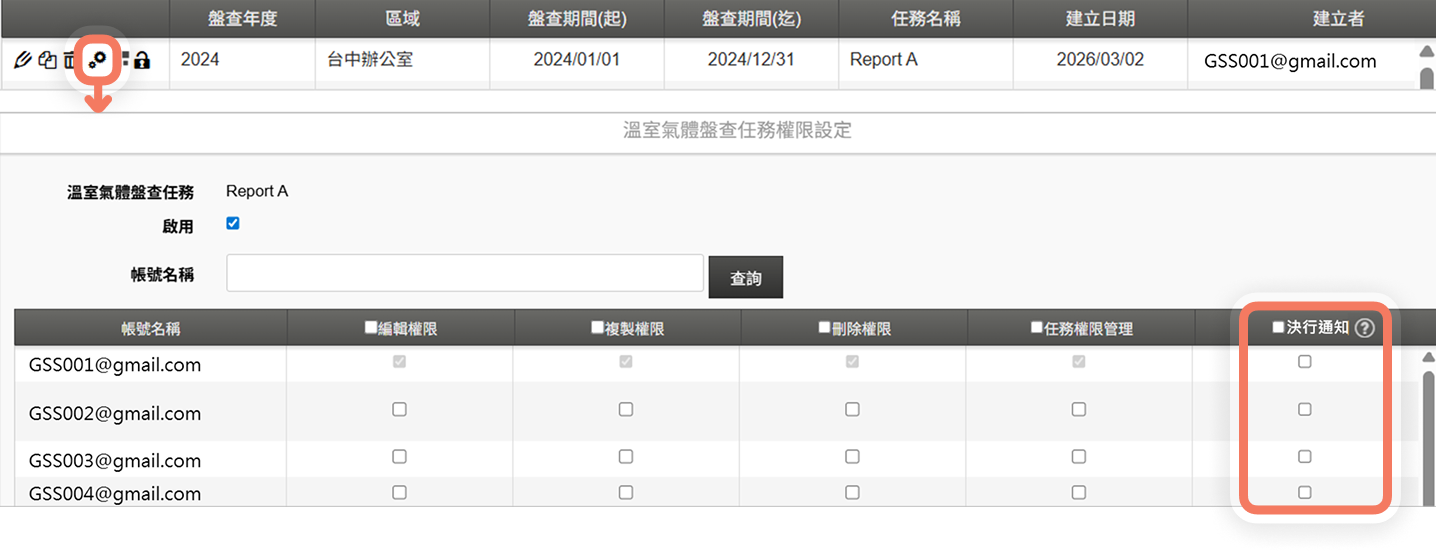Screen dimensions: 1437x552
Task: Check the 任務權限管理 select-all header checkbox
Action: point(1037,327)
